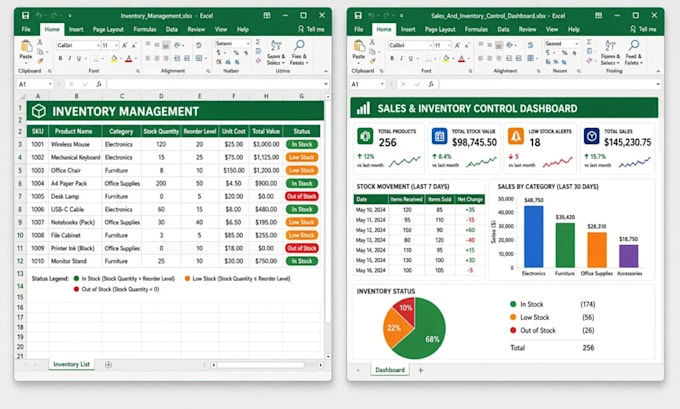Open ribbon display options in Sales dashboard title bar
The image size is (680, 409).
tap(598, 16)
